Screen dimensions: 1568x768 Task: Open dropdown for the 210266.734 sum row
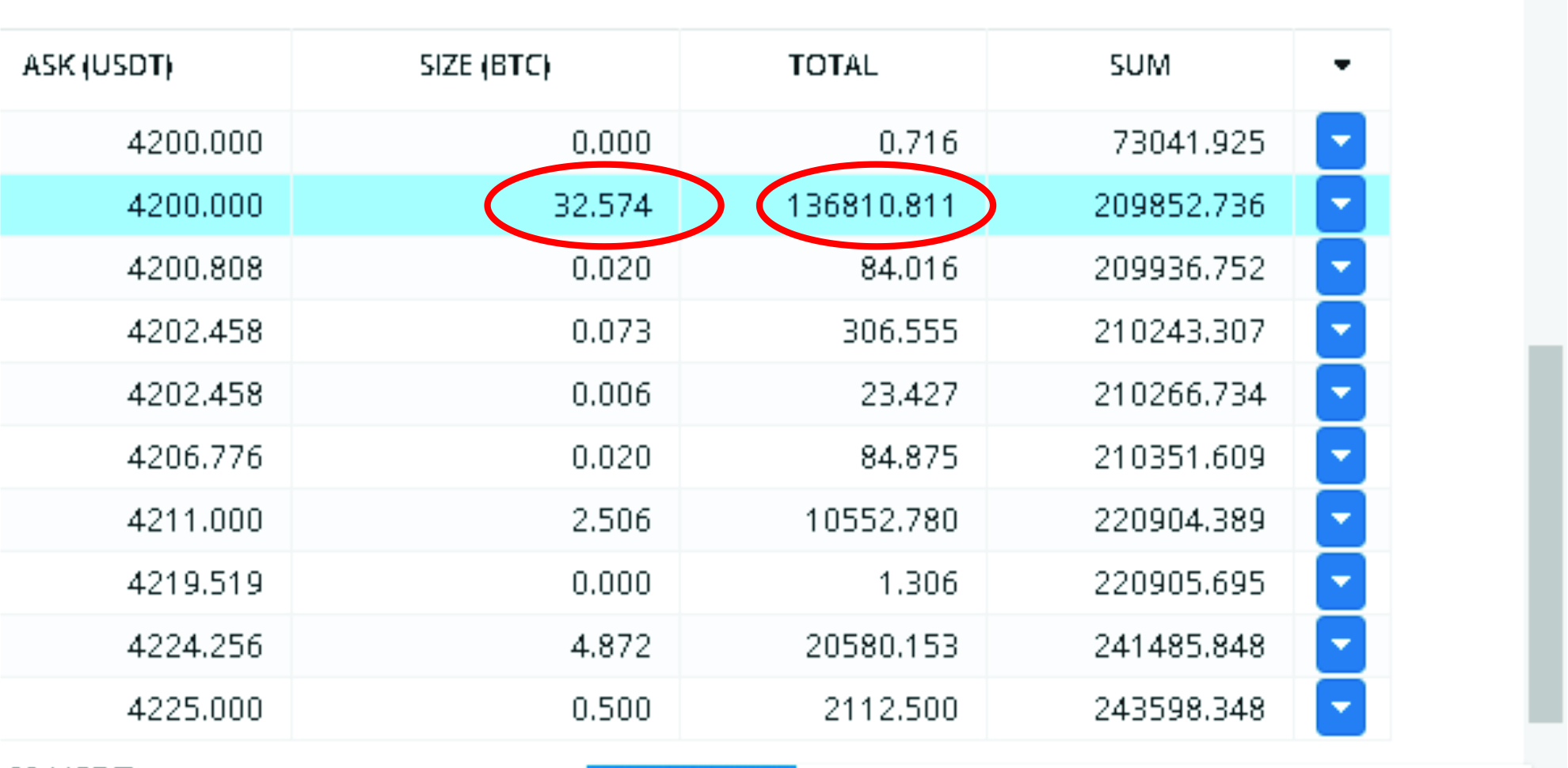click(1341, 393)
